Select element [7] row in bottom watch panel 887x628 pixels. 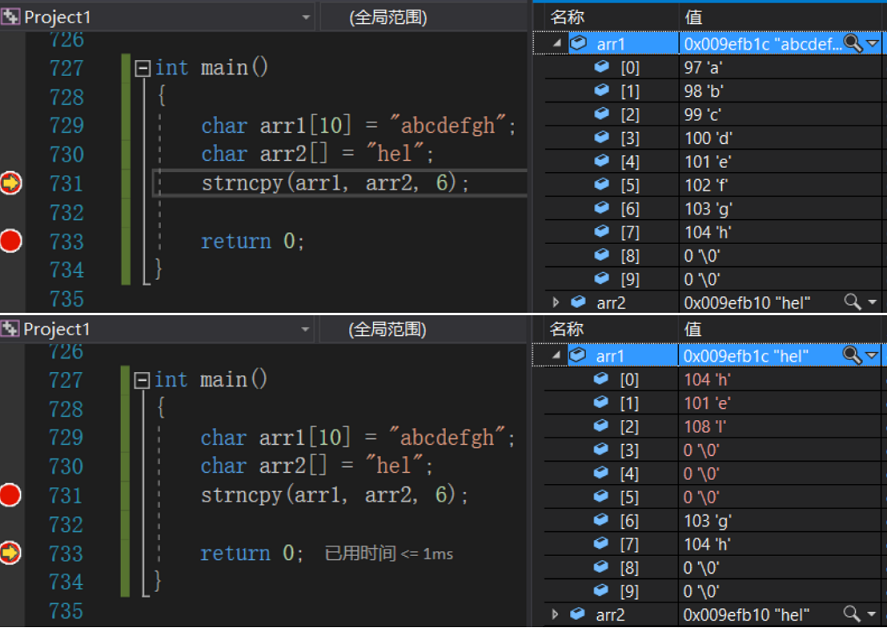click(x=712, y=544)
